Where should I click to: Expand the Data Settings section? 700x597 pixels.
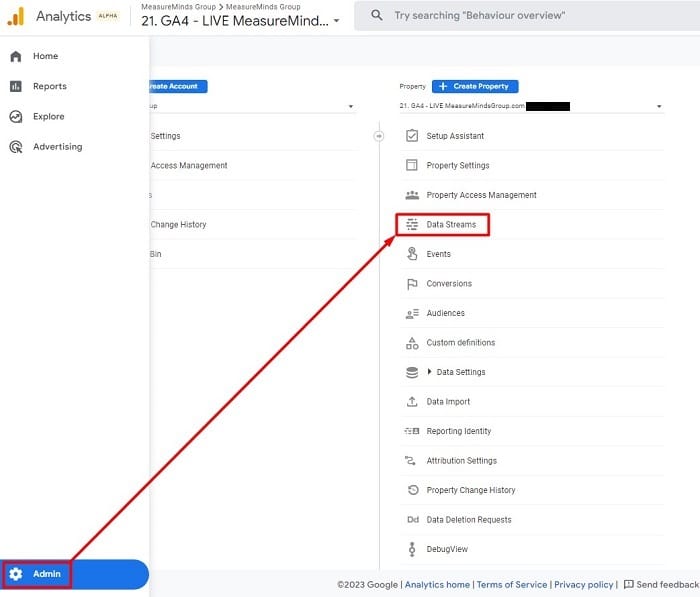pos(429,372)
